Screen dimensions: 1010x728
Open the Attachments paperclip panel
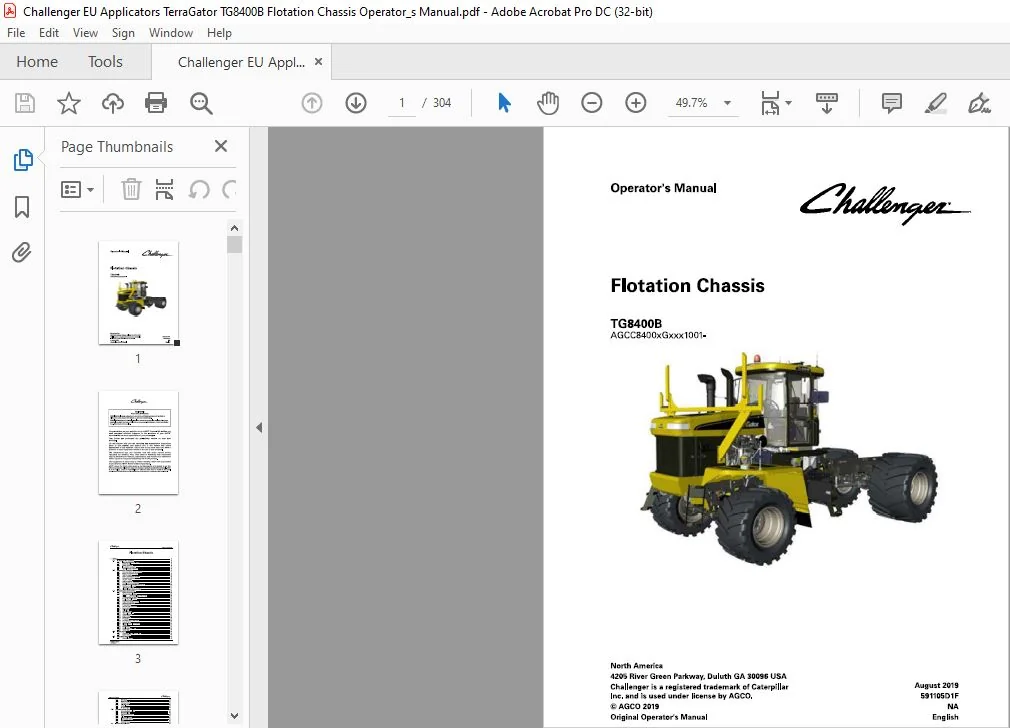[22, 253]
